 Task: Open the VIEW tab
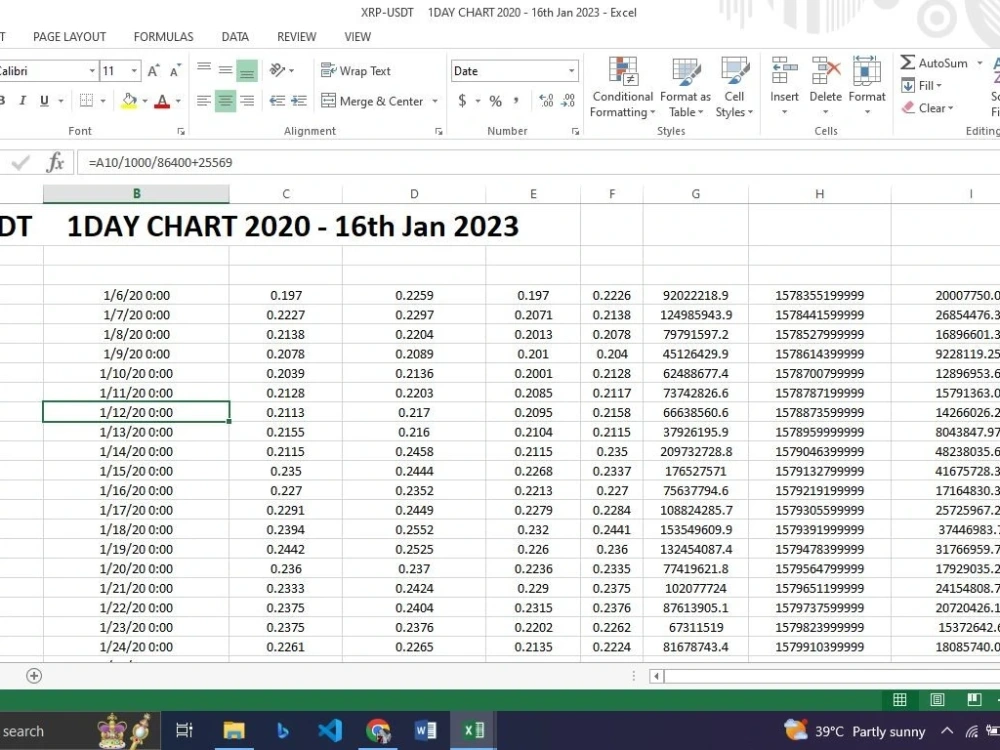click(357, 37)
